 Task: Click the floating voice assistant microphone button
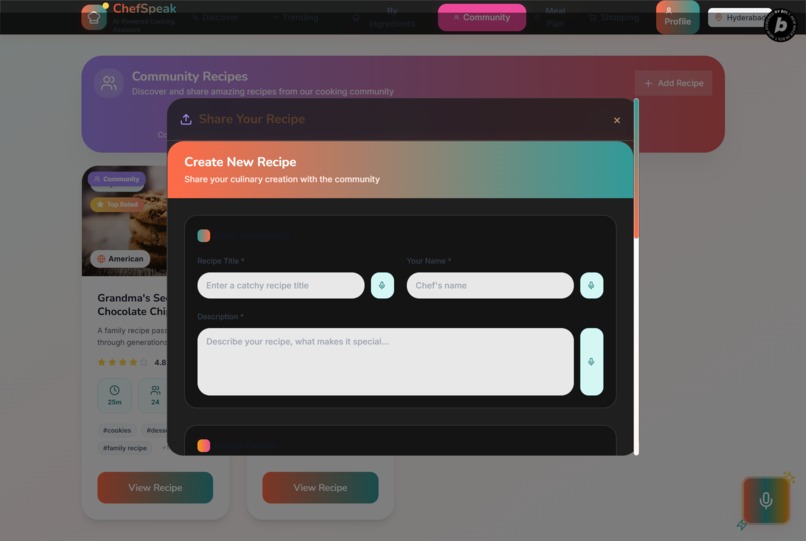pyautogui.click(x=766, y=500)
